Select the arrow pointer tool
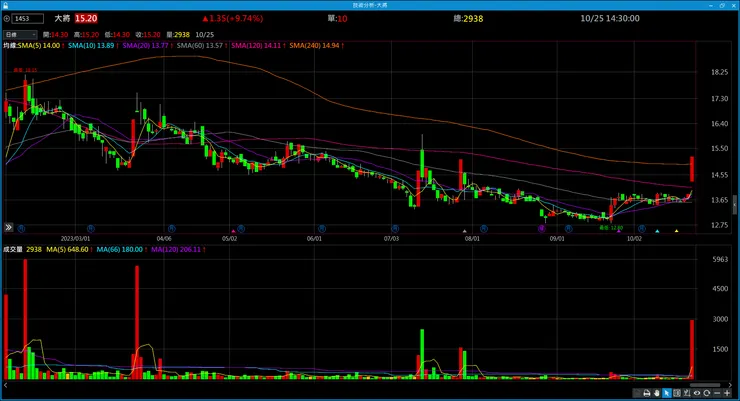 point(666,393)
